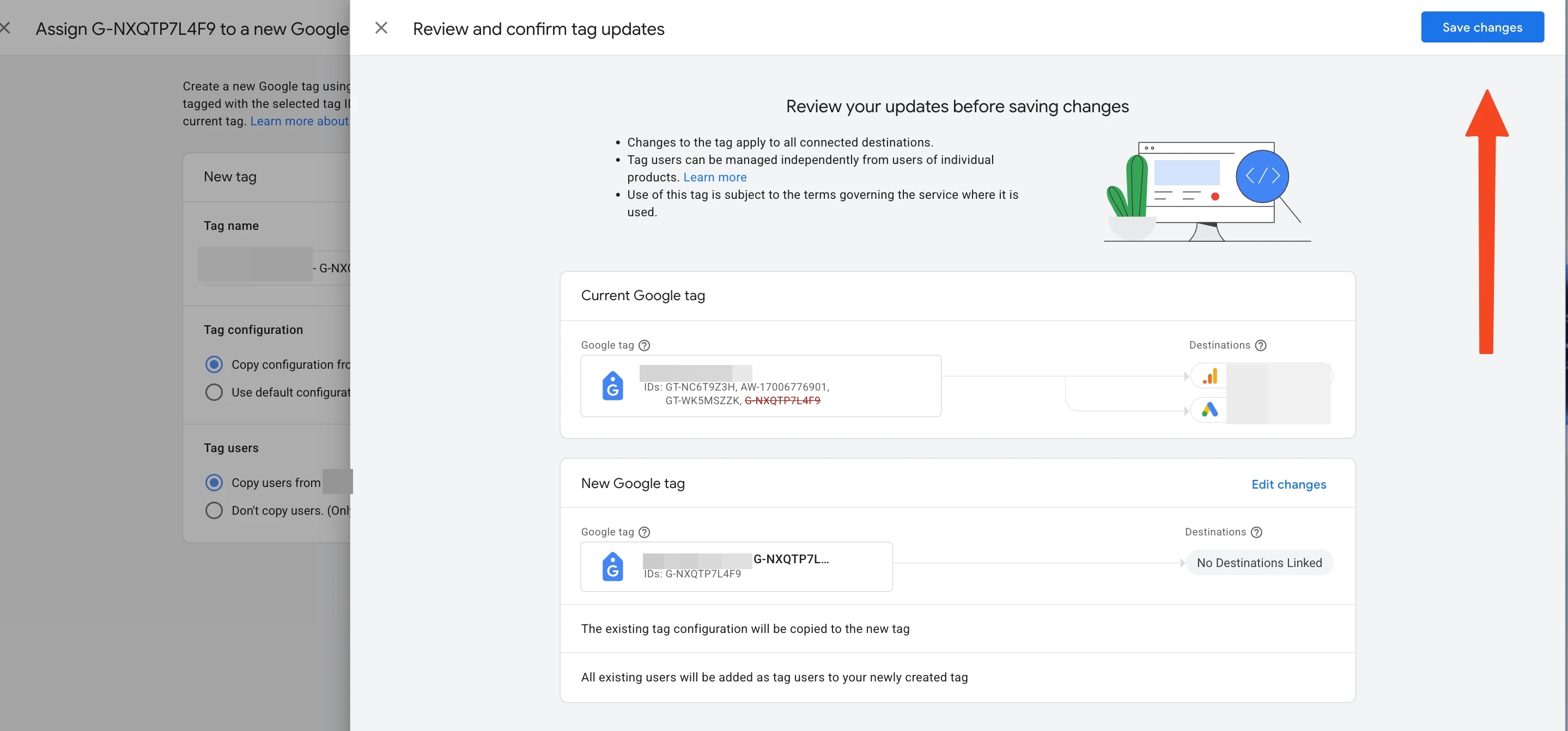Screen dimensions: 1568x731
Task: Click the GT-NC6T9Z3H, AW-17006776901 IDs line
Action: tap(737, 387)
